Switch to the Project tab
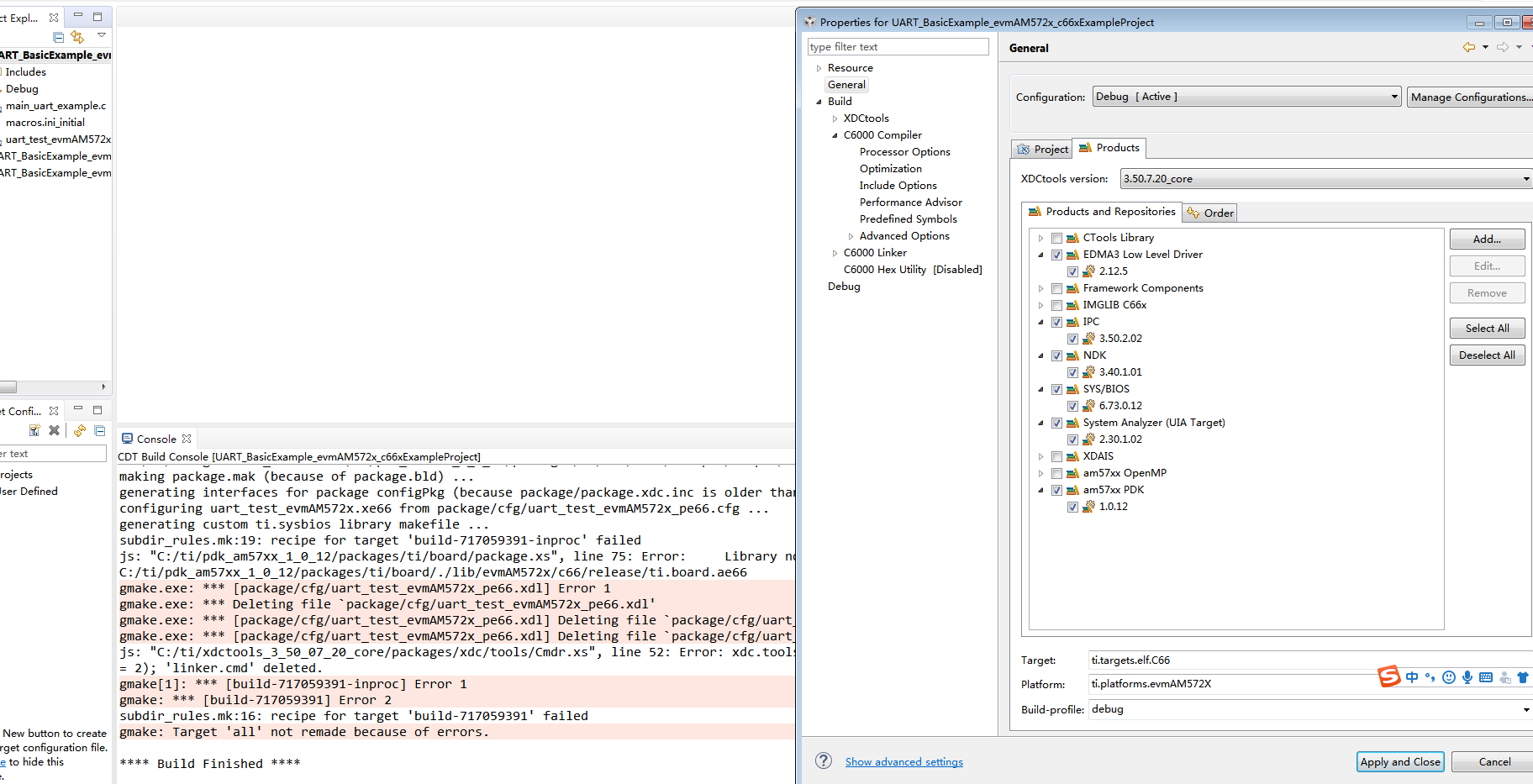 coord(1042,149)
